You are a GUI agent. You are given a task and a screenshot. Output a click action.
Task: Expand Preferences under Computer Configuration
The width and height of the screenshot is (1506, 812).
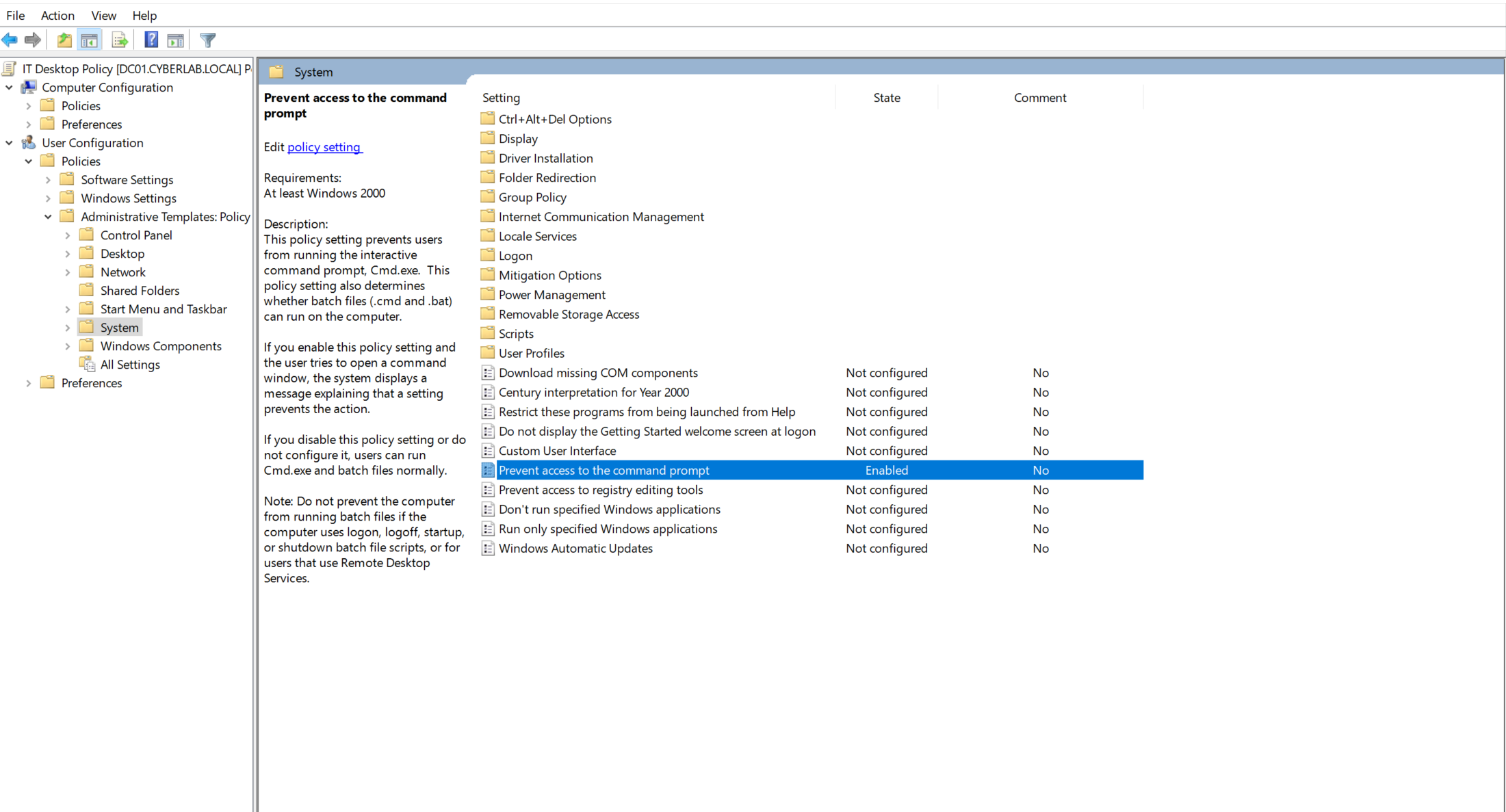click(29, 125)
